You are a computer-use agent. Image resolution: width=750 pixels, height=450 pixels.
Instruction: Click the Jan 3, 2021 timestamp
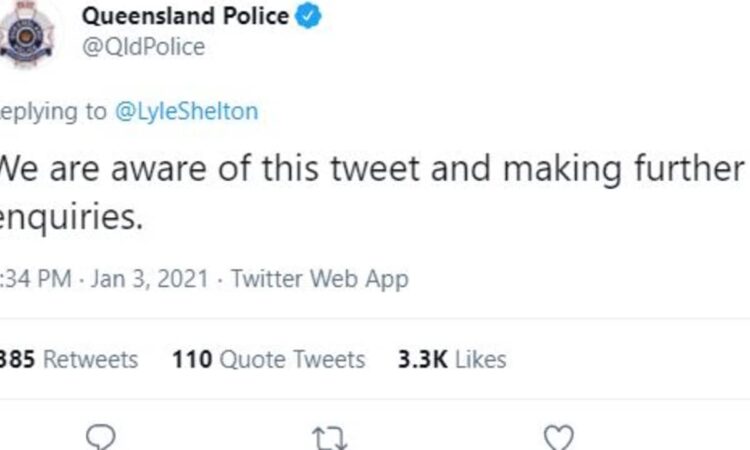[150, 278]
